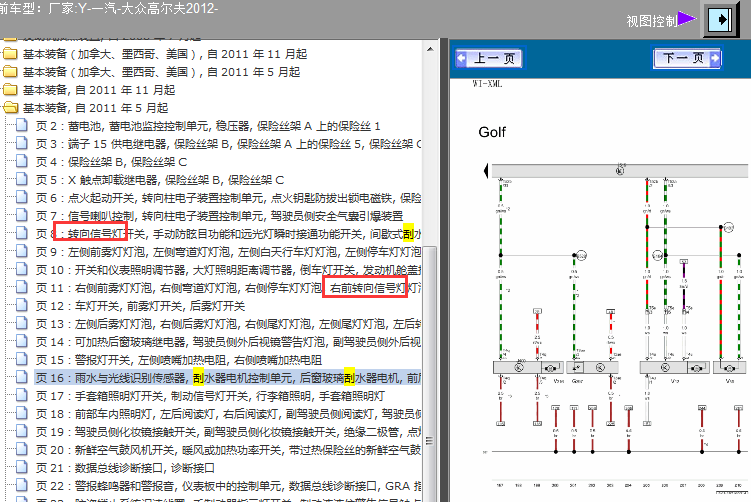The width and height of the screenshot is (751, 502).
Task: Open 页 18 前部车内照明灯 page
Action: tap(228, 414)
